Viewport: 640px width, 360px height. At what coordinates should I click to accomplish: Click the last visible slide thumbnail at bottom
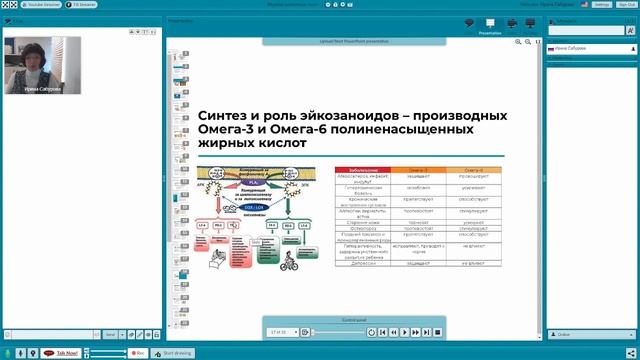[180, 325]
